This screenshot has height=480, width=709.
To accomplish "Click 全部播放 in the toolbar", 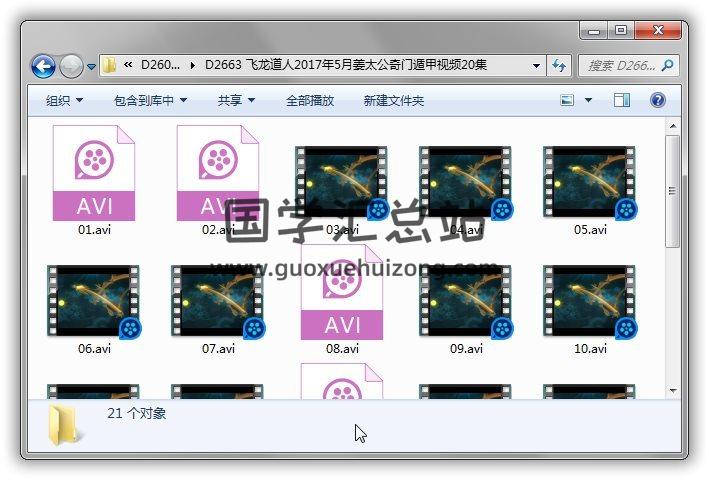I will 310,100.
